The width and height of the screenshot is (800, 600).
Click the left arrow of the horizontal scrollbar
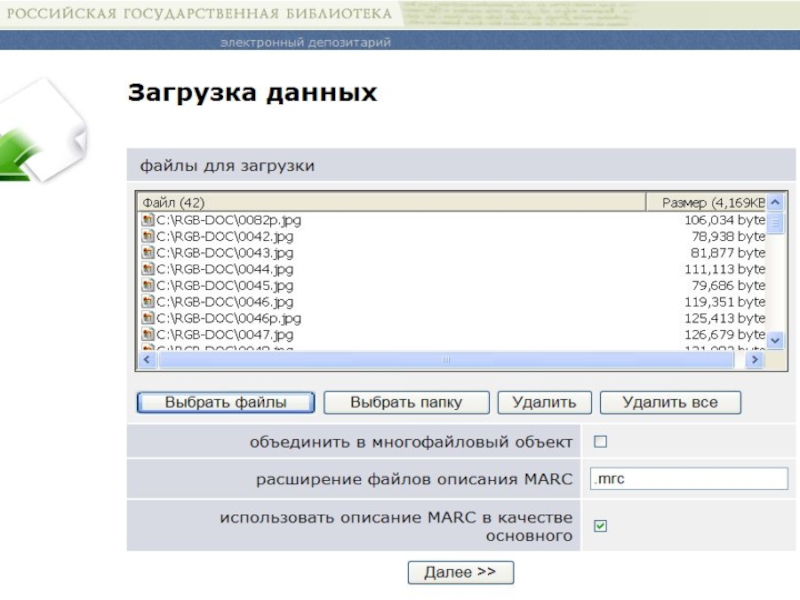(147, 360)
